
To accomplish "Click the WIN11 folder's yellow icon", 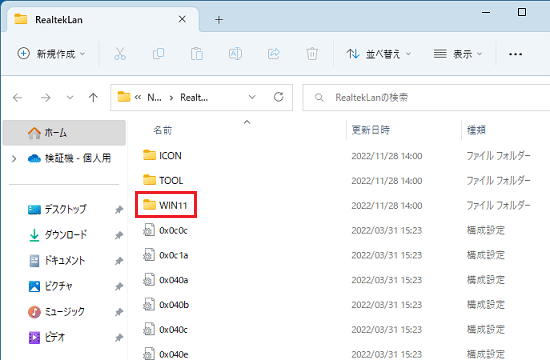I will click(x=149, y=205).
